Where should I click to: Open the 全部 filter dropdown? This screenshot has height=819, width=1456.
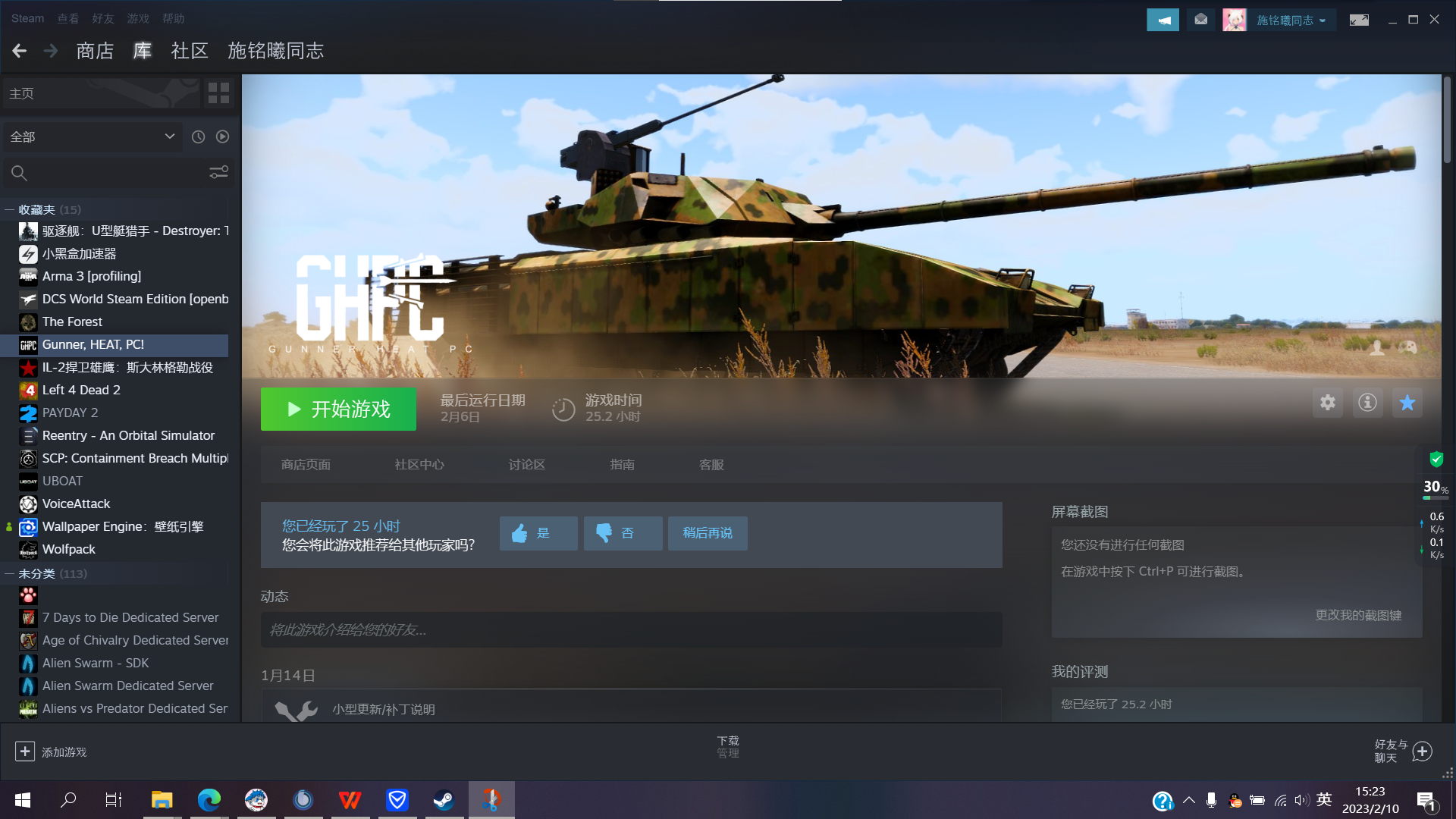[x=93, y=136]
